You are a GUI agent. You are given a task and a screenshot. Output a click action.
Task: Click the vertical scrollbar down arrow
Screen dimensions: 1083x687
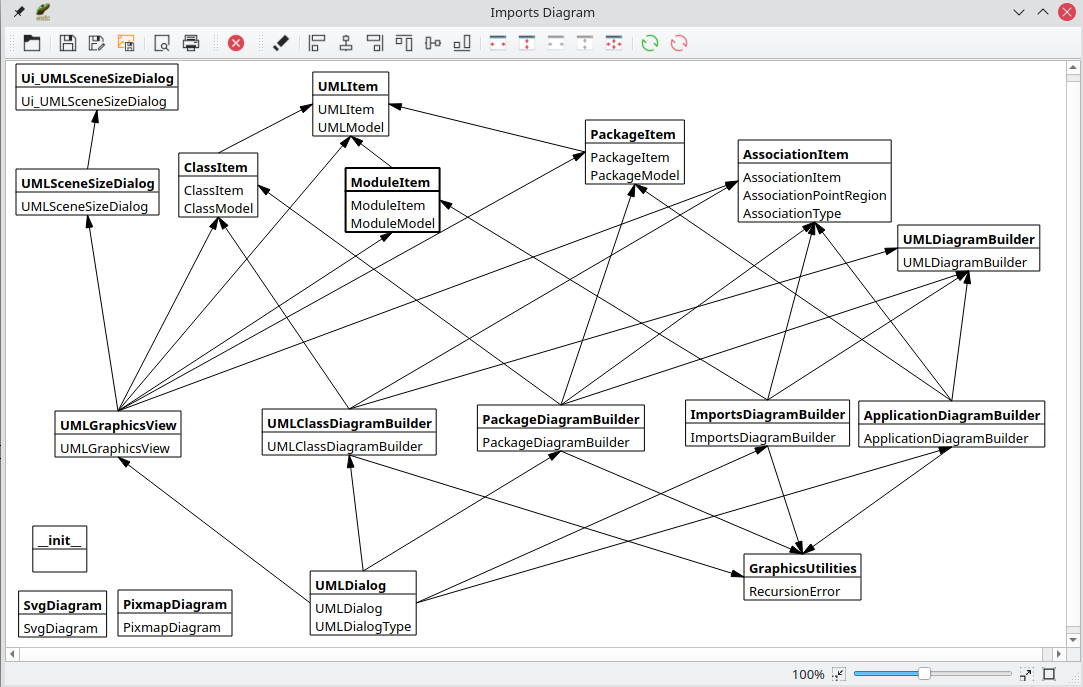[x=1072, y=638]
